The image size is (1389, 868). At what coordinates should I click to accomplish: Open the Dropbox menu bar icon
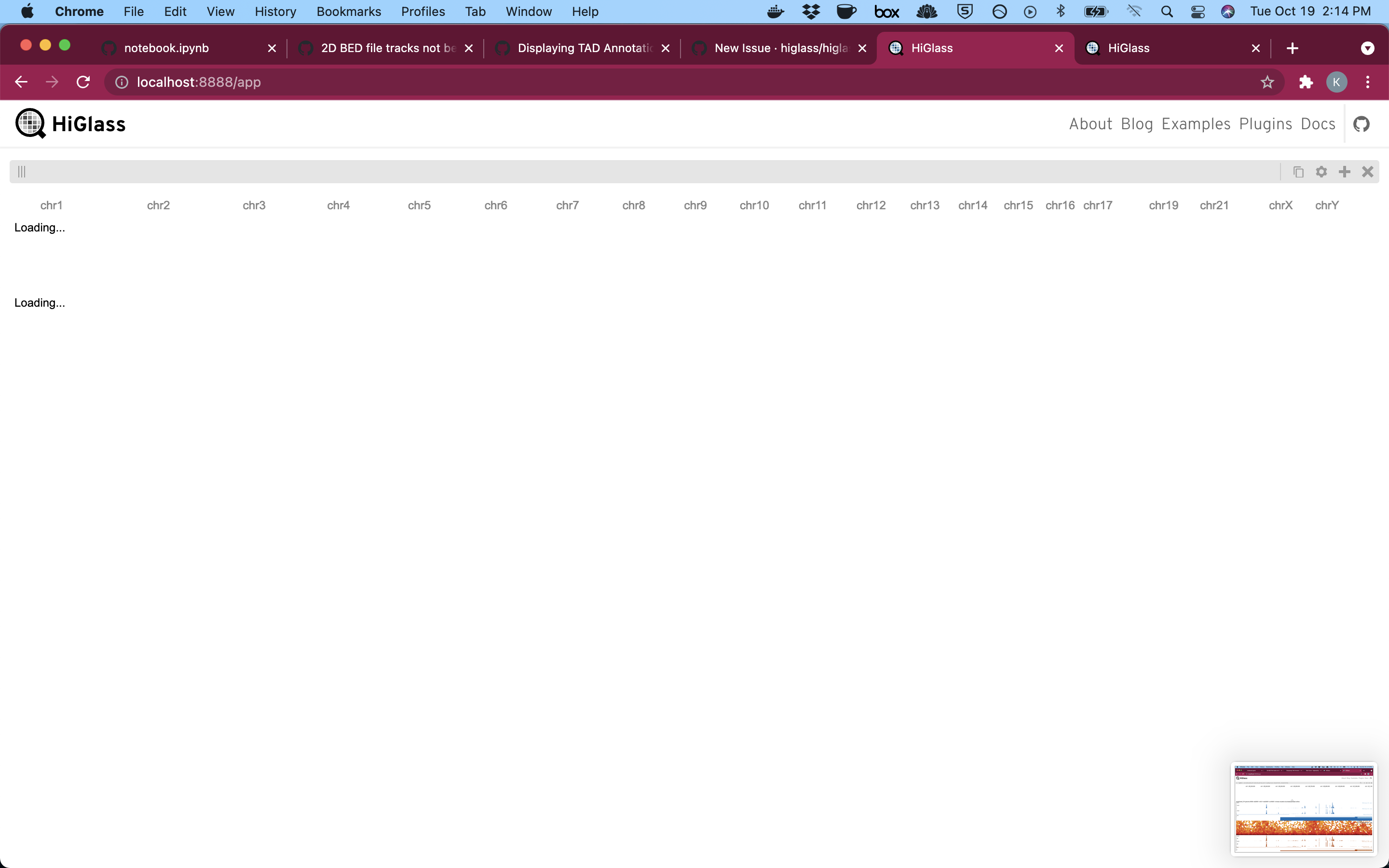[x=811, y=11]
